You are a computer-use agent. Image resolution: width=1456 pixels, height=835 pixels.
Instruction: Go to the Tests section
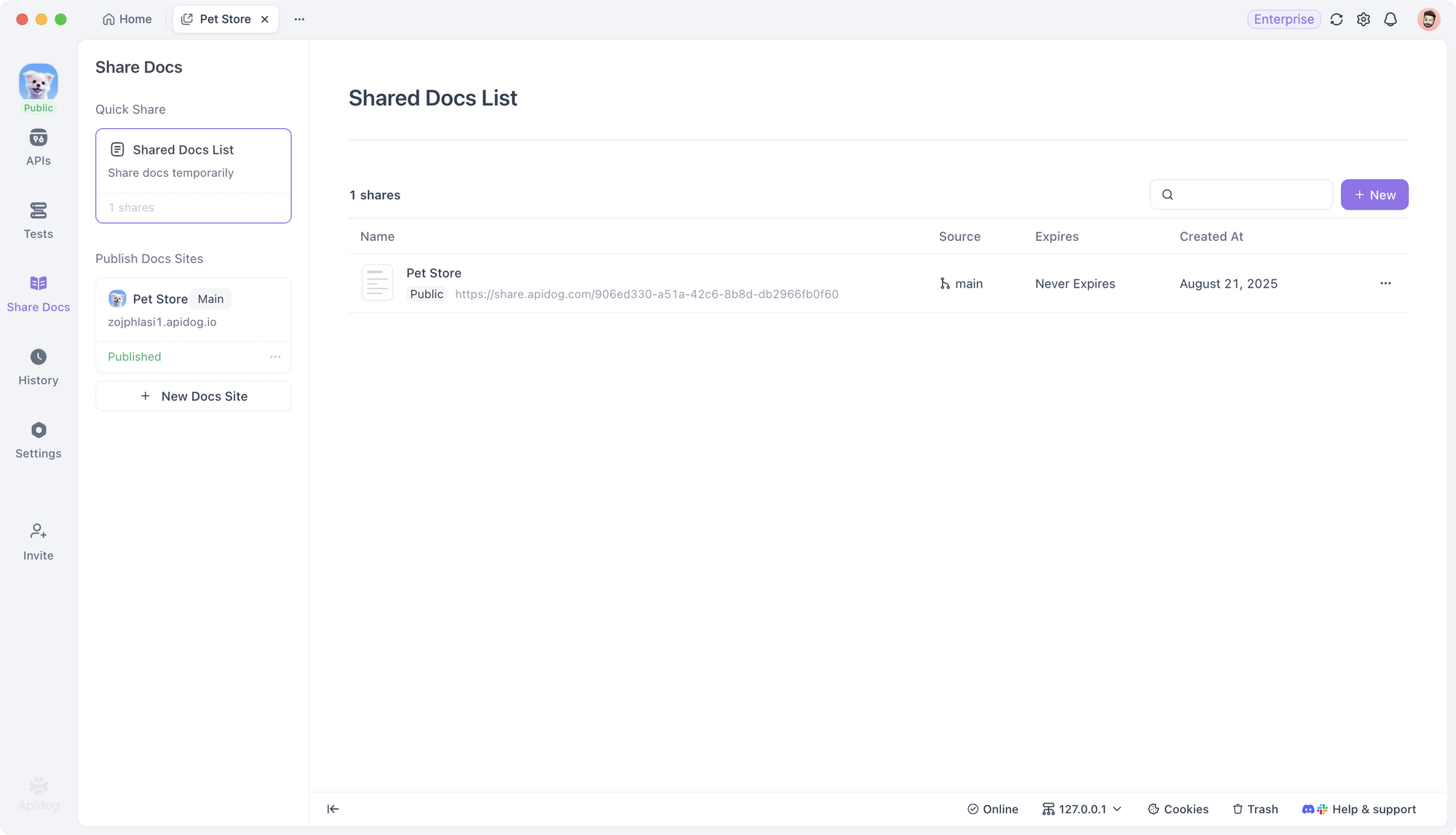point(38,220)
